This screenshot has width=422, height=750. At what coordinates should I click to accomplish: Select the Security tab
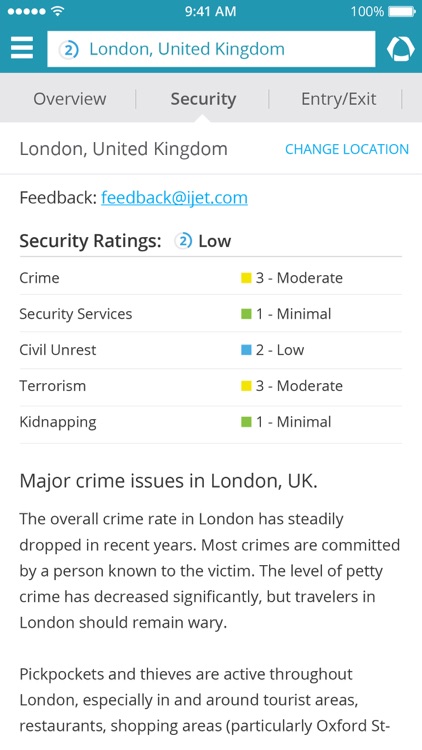point(203,99)
